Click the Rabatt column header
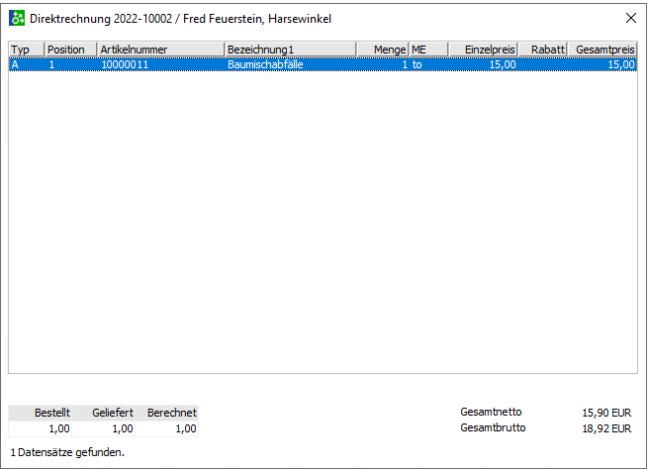 pyautogui.click(x=543, y=50)
